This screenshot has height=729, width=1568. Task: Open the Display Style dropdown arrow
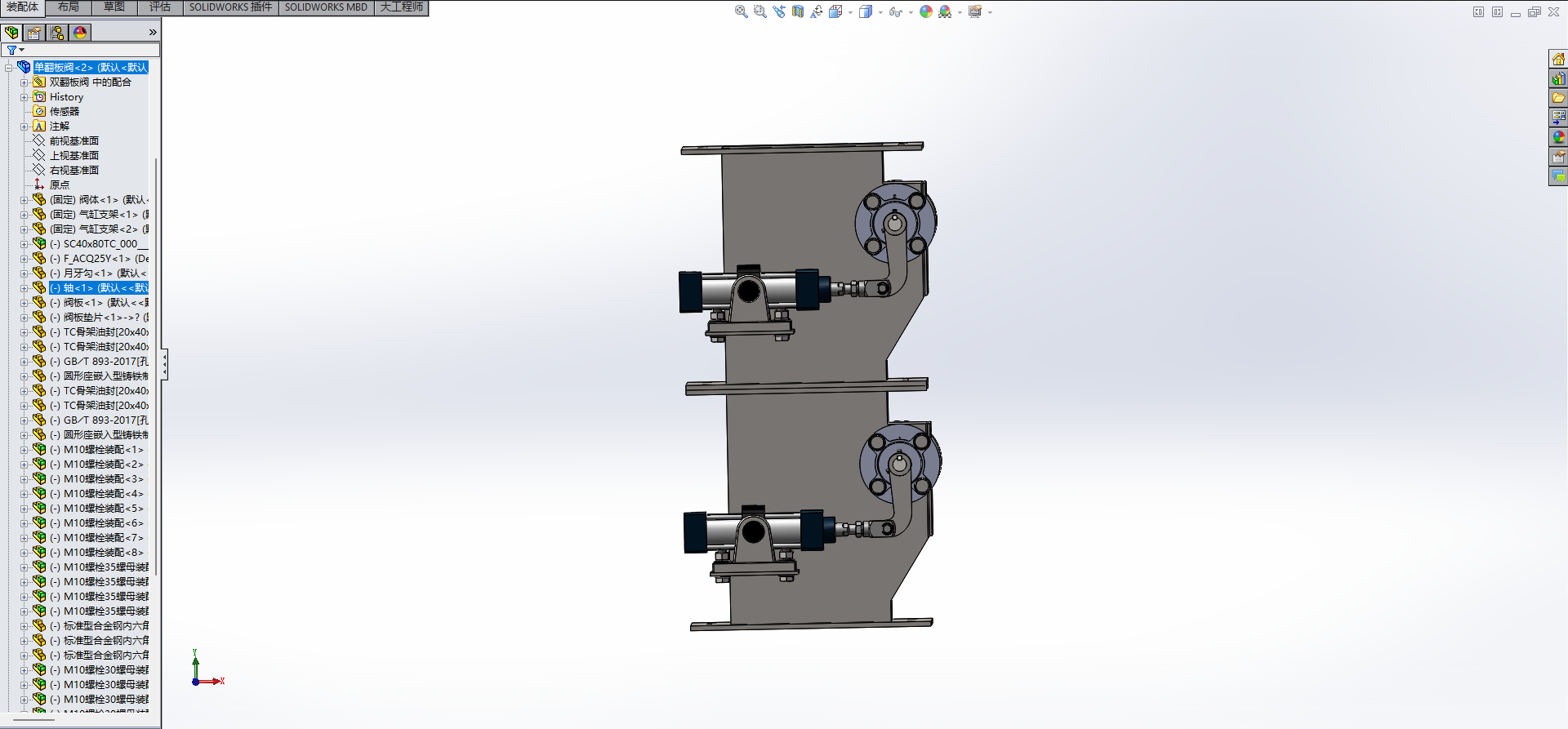pos(880,12)
